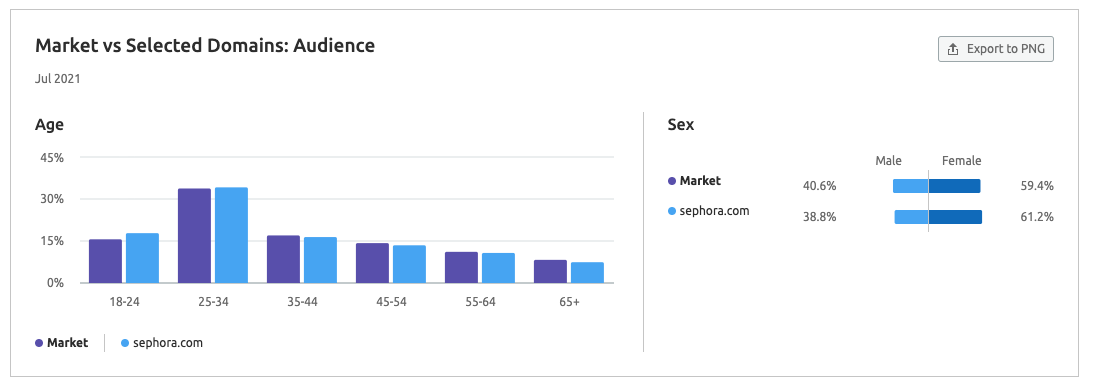The height and width of the screenshot is (386, 1093).
Task: Click the Market male bar segment
Action: click(x=910, y=186)
